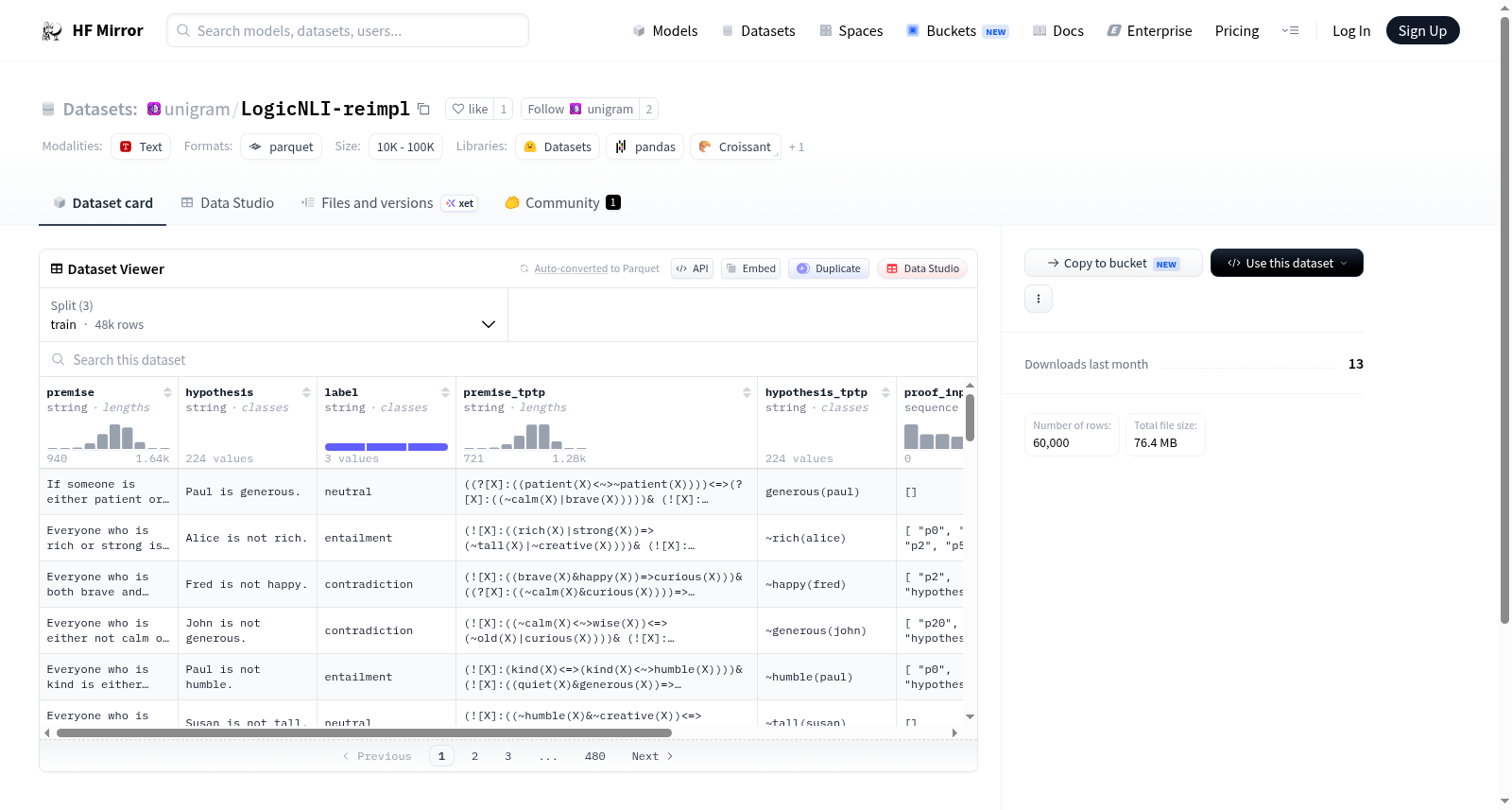Click the API button in viewer
Screen dimensions: 1512x810
(x=692, y=268)
